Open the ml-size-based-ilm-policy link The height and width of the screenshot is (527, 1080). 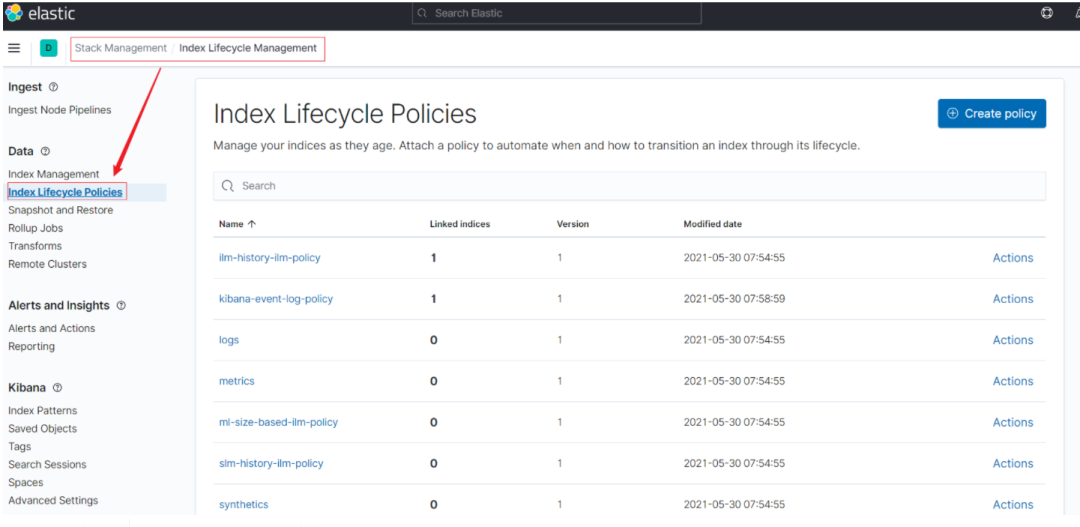pyautogui.click(x=278, y=422)
